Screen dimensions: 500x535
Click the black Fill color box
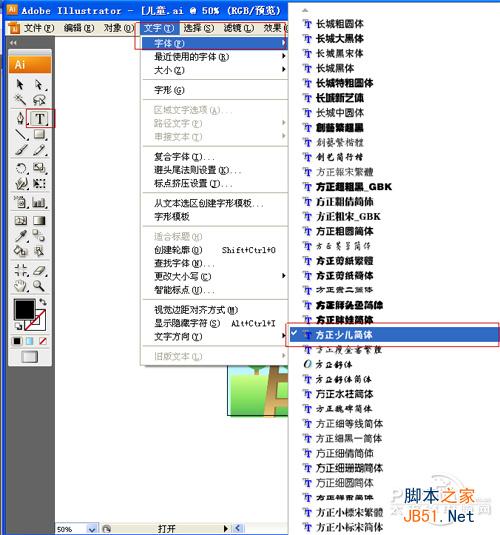pos(24,309)
